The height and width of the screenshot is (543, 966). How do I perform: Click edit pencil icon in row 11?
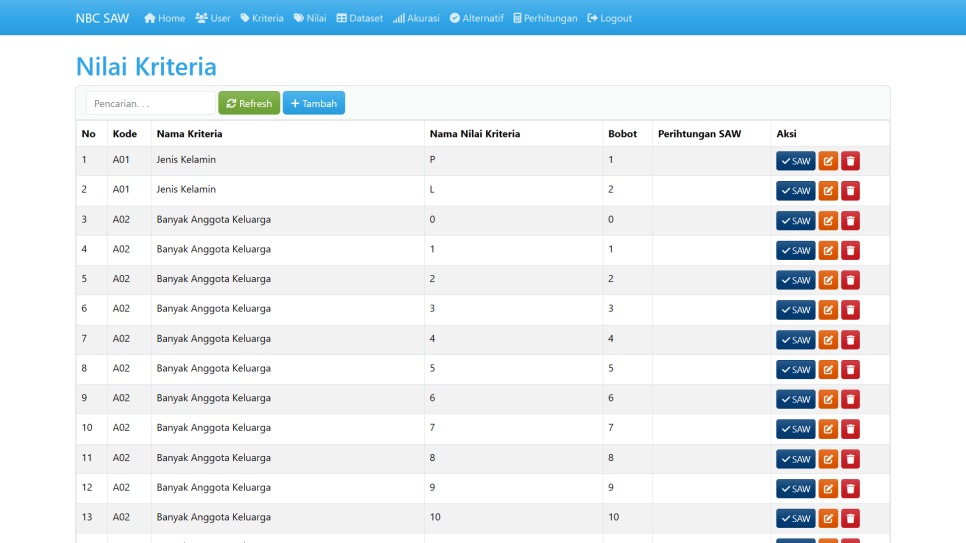coord(828,459)
